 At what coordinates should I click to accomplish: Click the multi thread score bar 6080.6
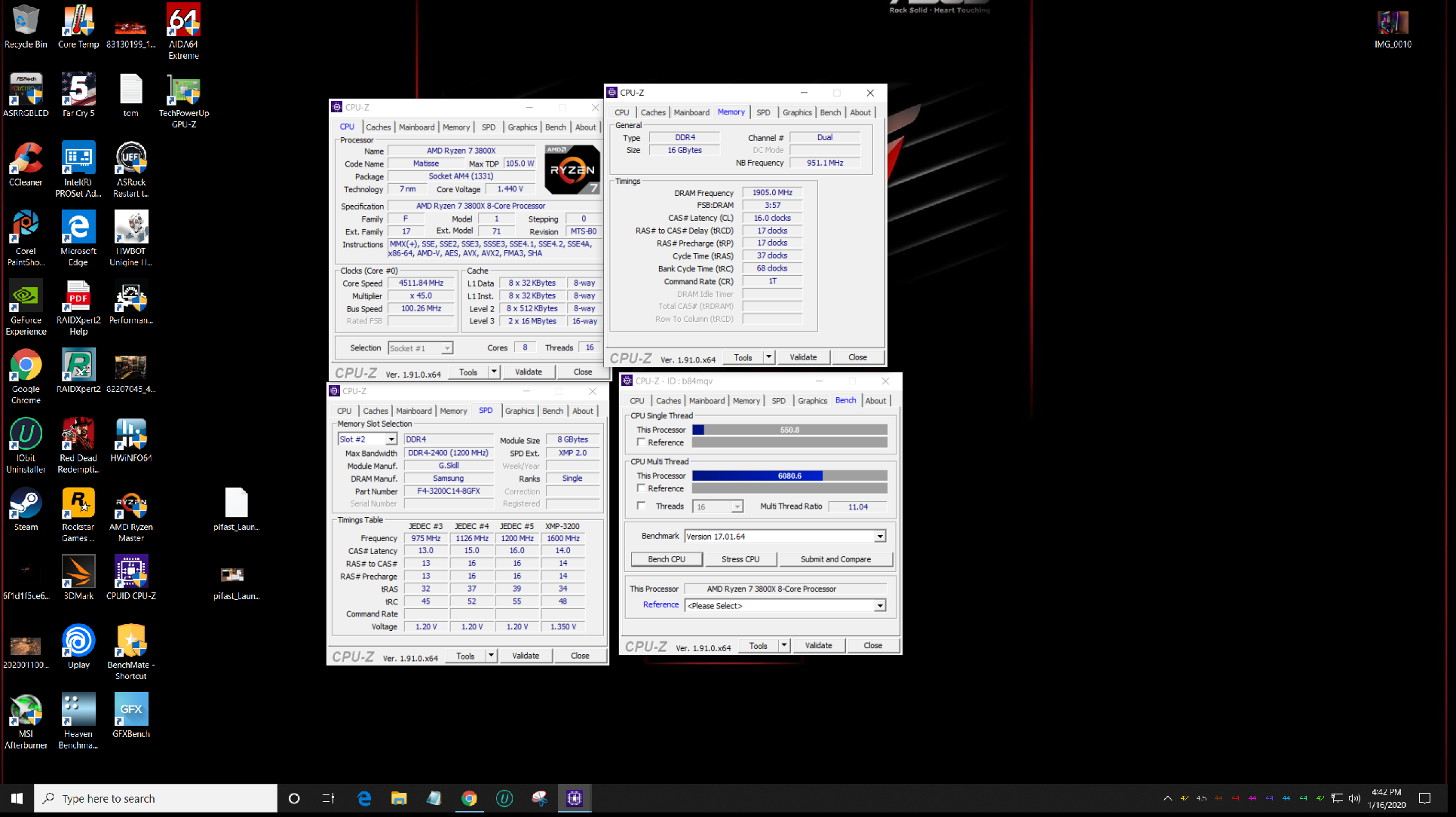(x=789, y=476)
